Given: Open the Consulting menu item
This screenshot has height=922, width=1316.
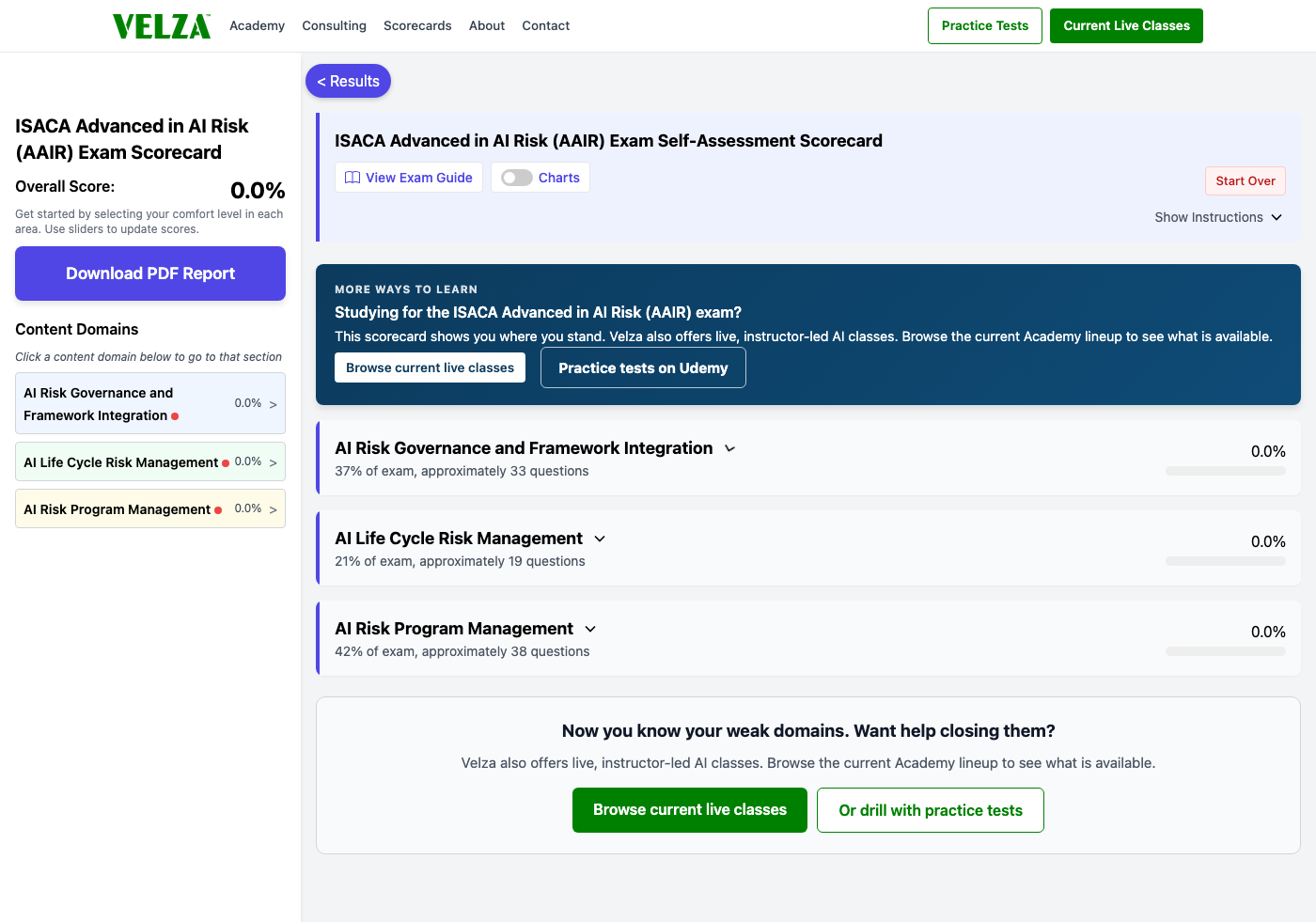Looking at the screenshot, I should coord(334,26).
